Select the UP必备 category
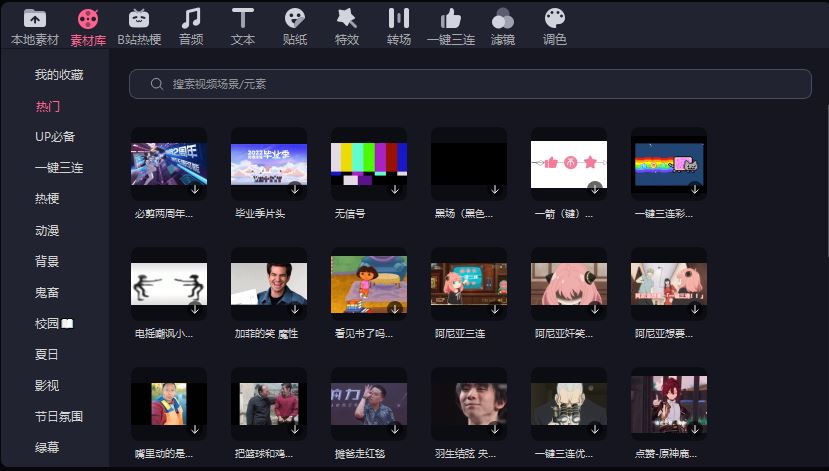829x471 pixels. (55, 137)
